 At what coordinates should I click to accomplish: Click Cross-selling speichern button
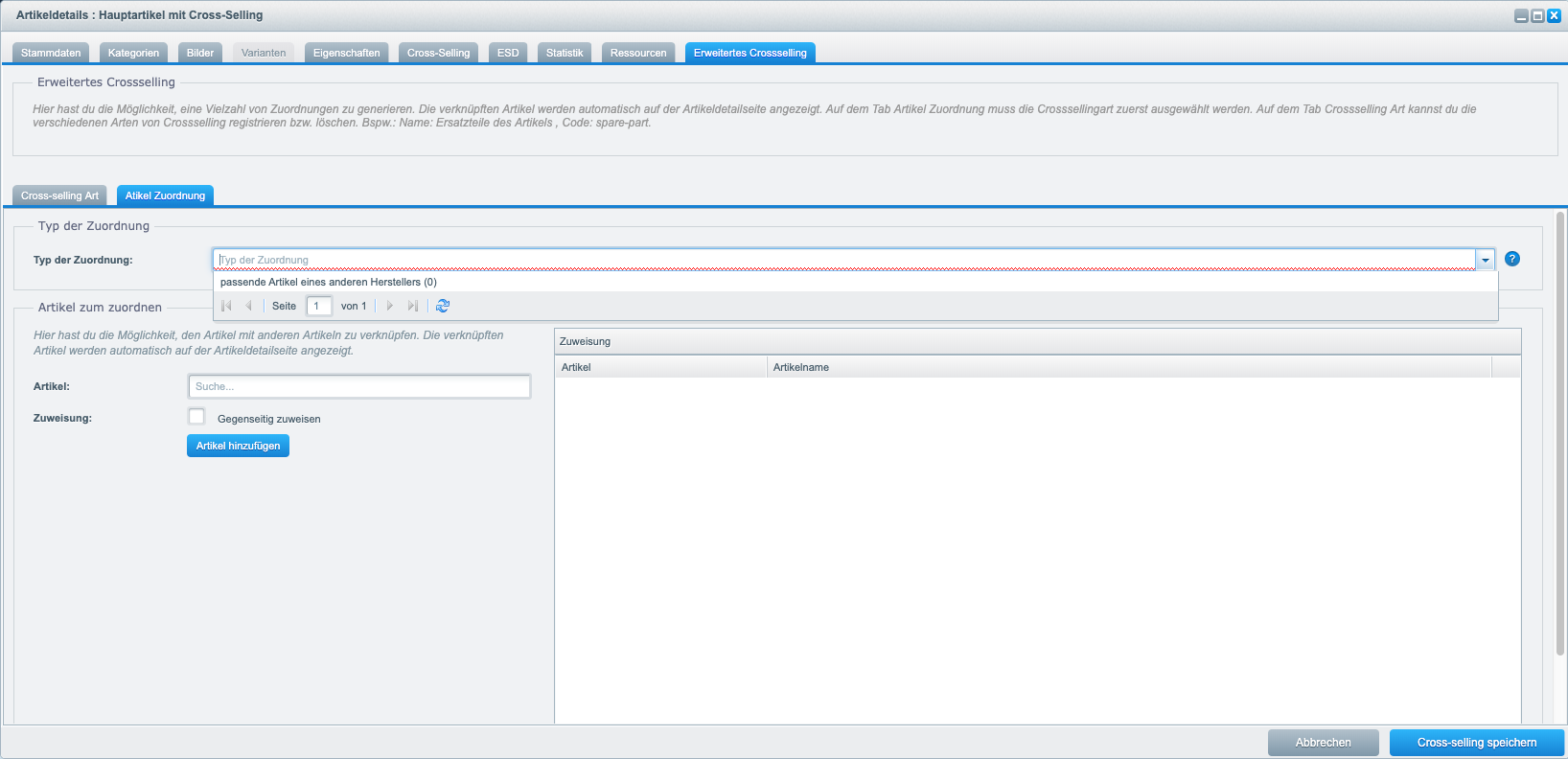click(1477, 743)
